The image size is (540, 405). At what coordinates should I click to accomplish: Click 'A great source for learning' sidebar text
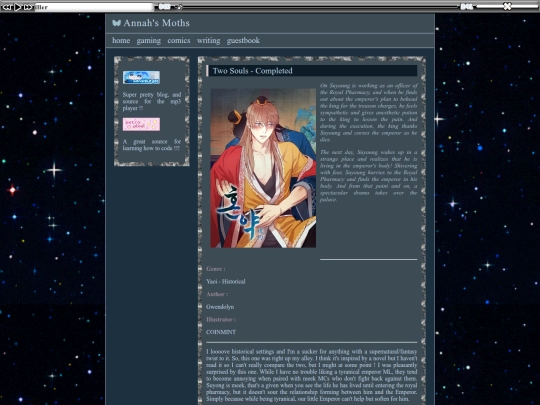[152, 145]
